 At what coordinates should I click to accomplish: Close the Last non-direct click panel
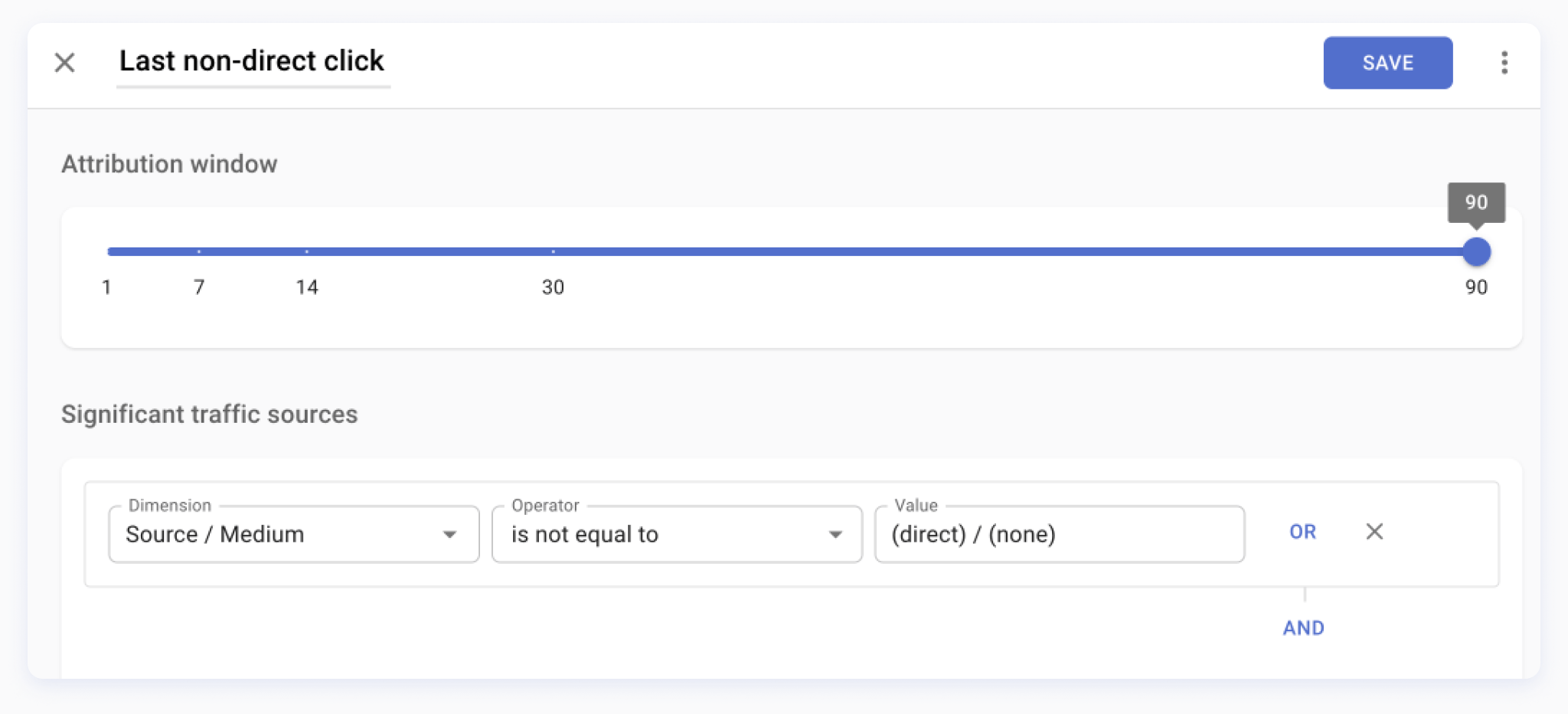65,62
